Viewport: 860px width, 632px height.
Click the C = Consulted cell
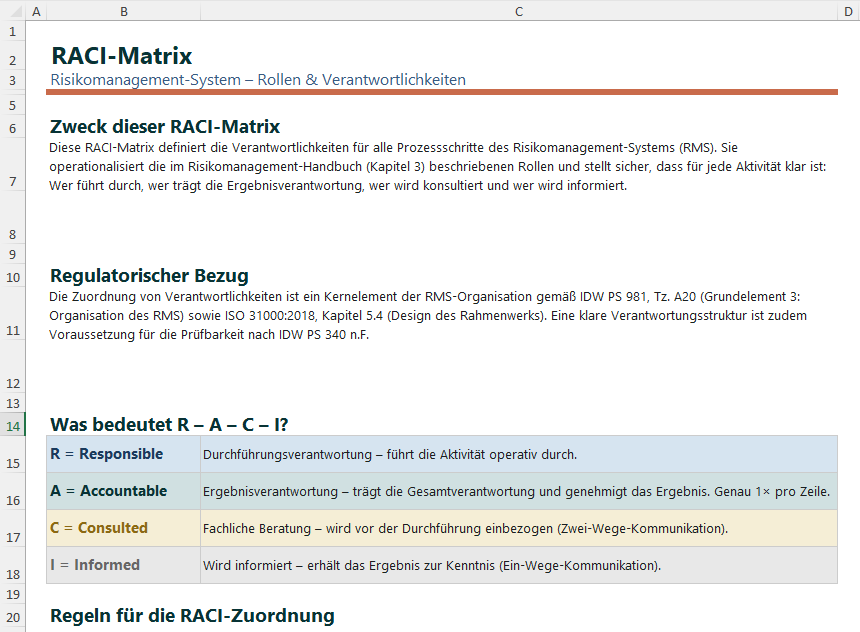coord(123,527)
